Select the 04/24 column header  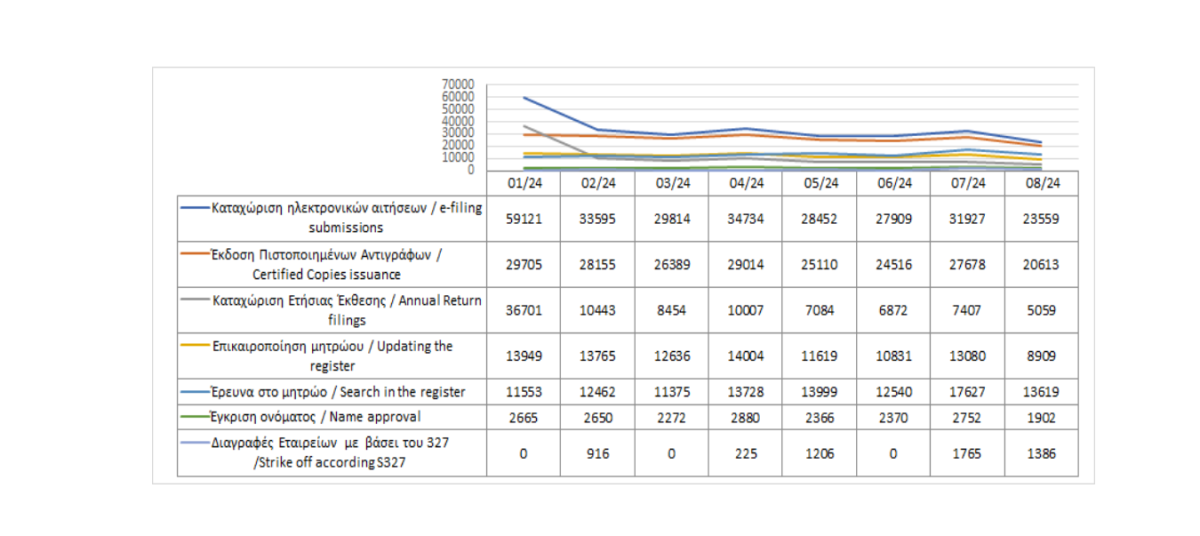point(745,183)
